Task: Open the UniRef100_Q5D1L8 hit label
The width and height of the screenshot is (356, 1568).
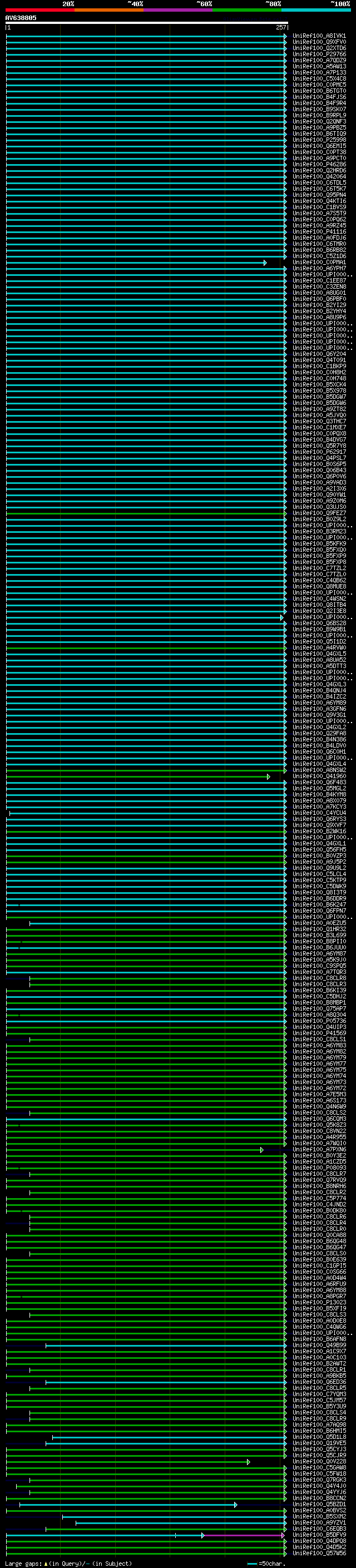Action: click(x=319, y=1437)
